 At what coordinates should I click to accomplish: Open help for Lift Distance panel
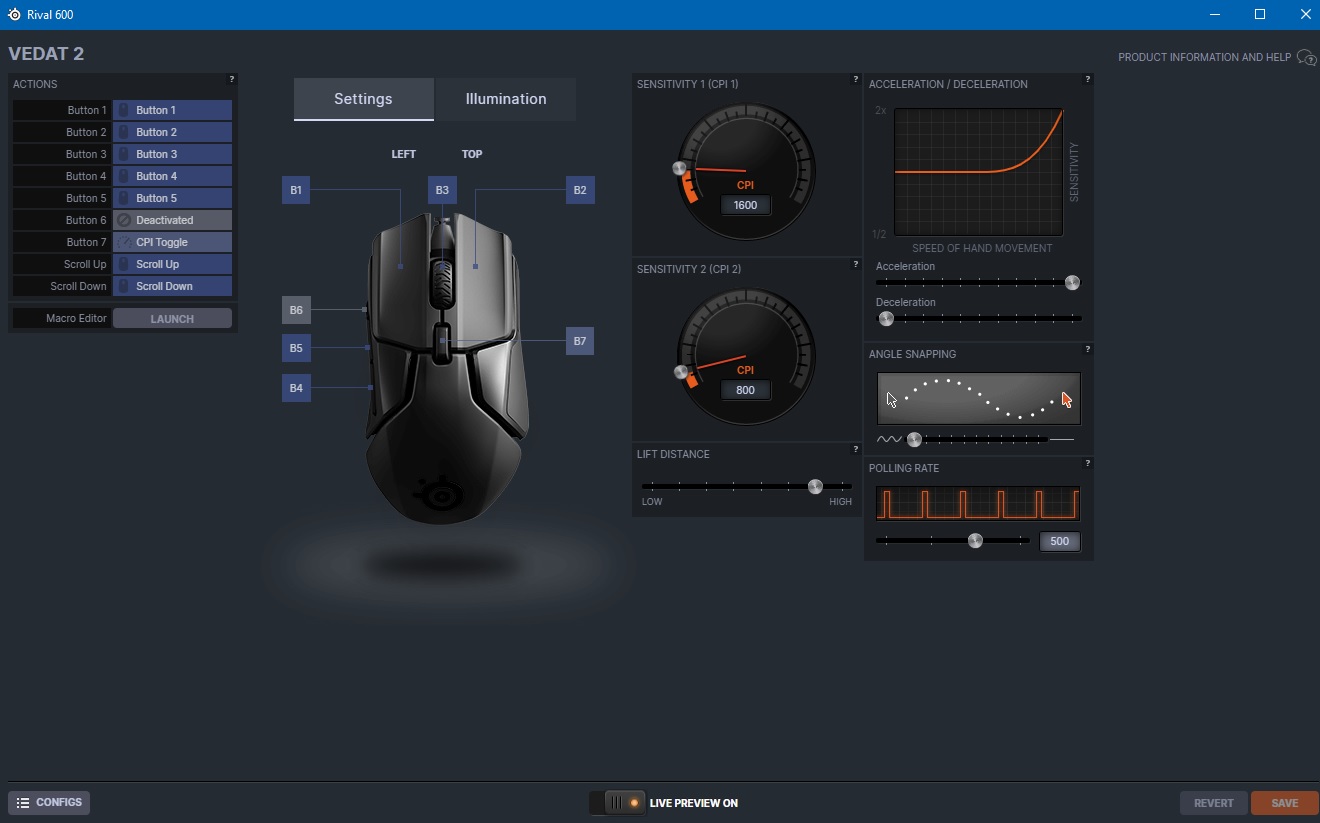pos(856,449)
